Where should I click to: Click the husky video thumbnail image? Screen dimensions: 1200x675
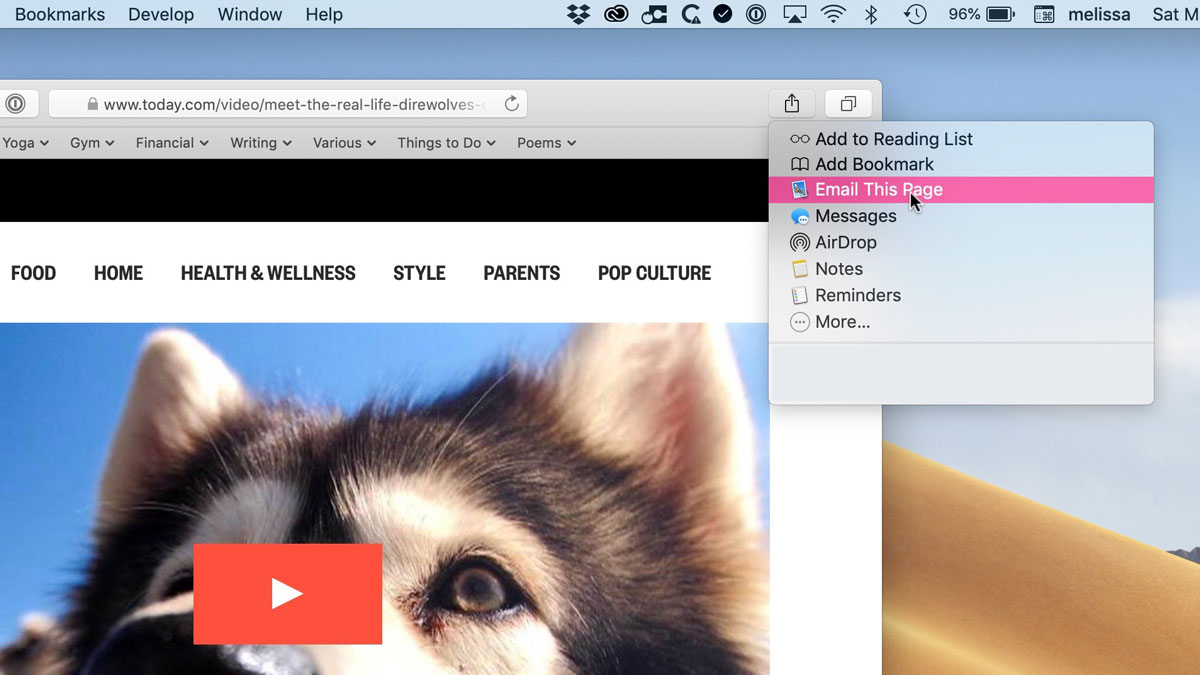point(385,498)
